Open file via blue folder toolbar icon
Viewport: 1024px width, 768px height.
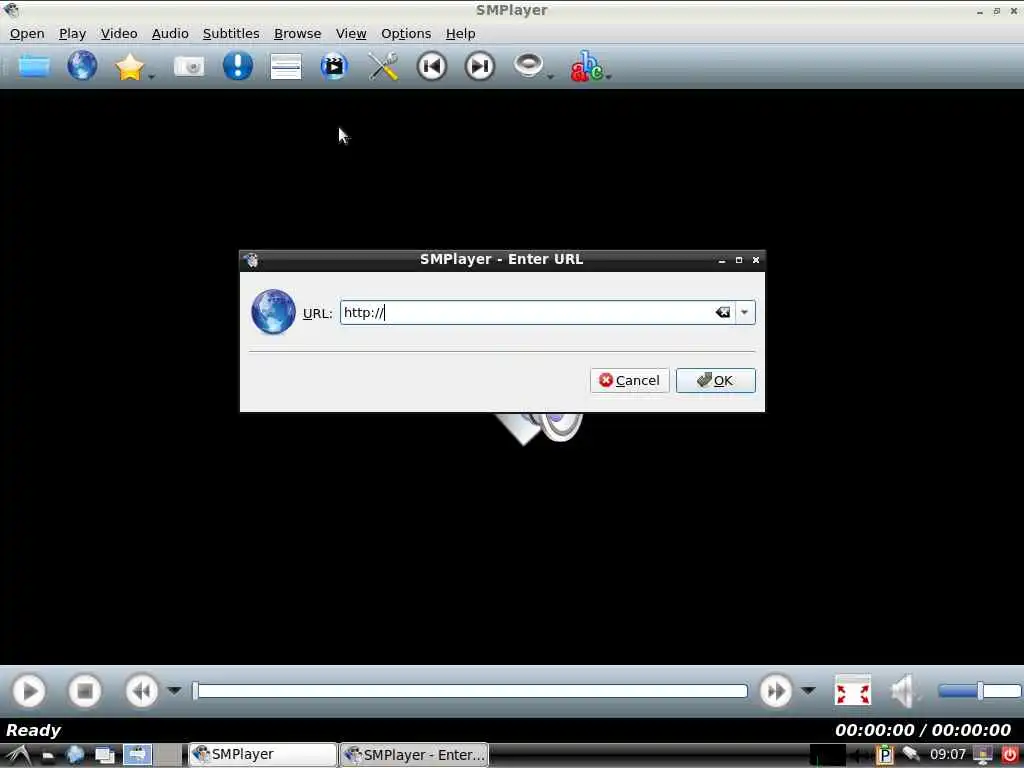[34, 66]
